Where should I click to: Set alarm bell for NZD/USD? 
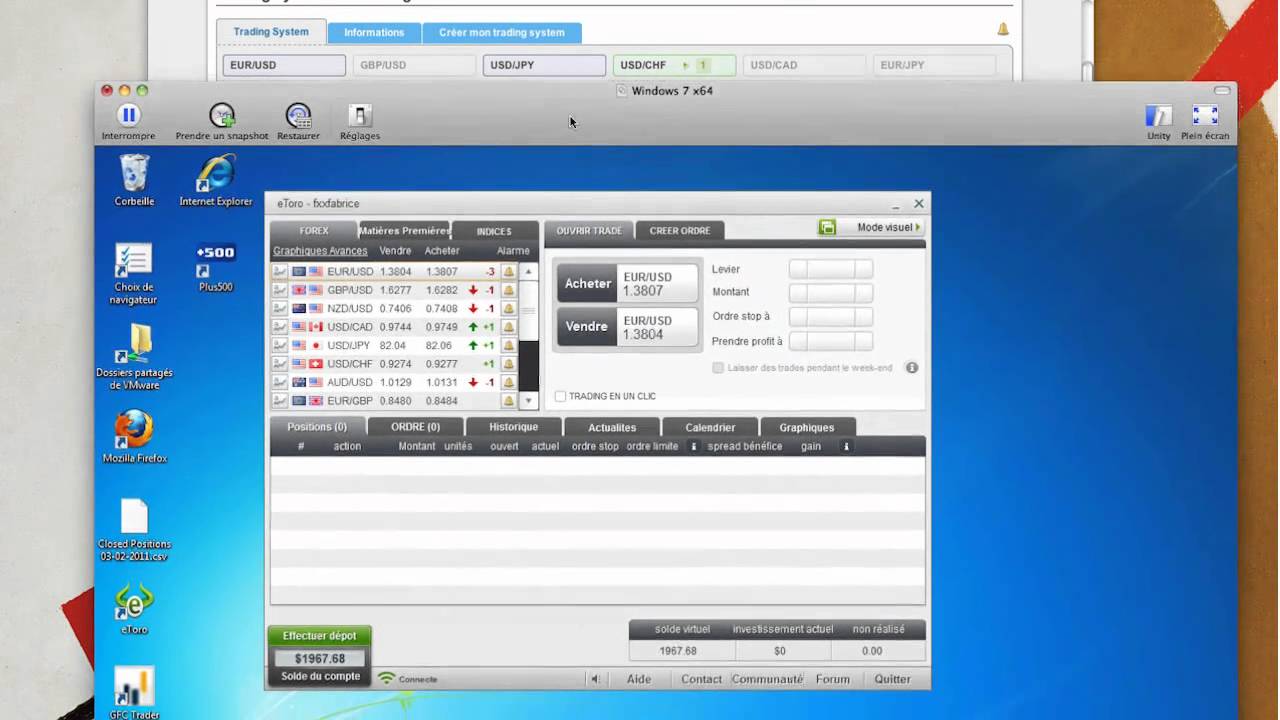[x=508, y=308]
